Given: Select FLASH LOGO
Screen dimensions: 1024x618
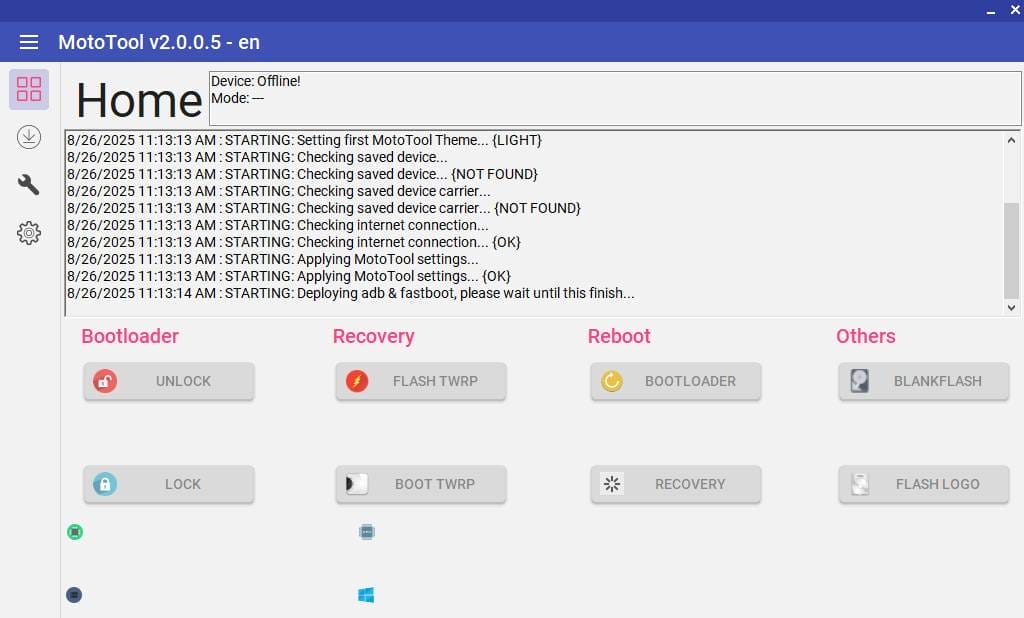Looking at the screenshot, I should coord(924,484).
